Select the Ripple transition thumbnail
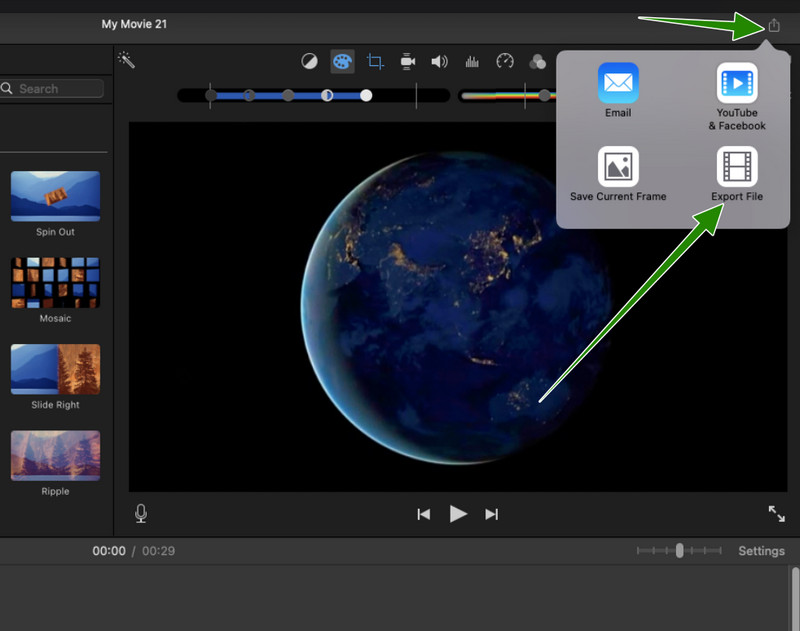Viewport: 800px width, 631px height. click(55, 455)
